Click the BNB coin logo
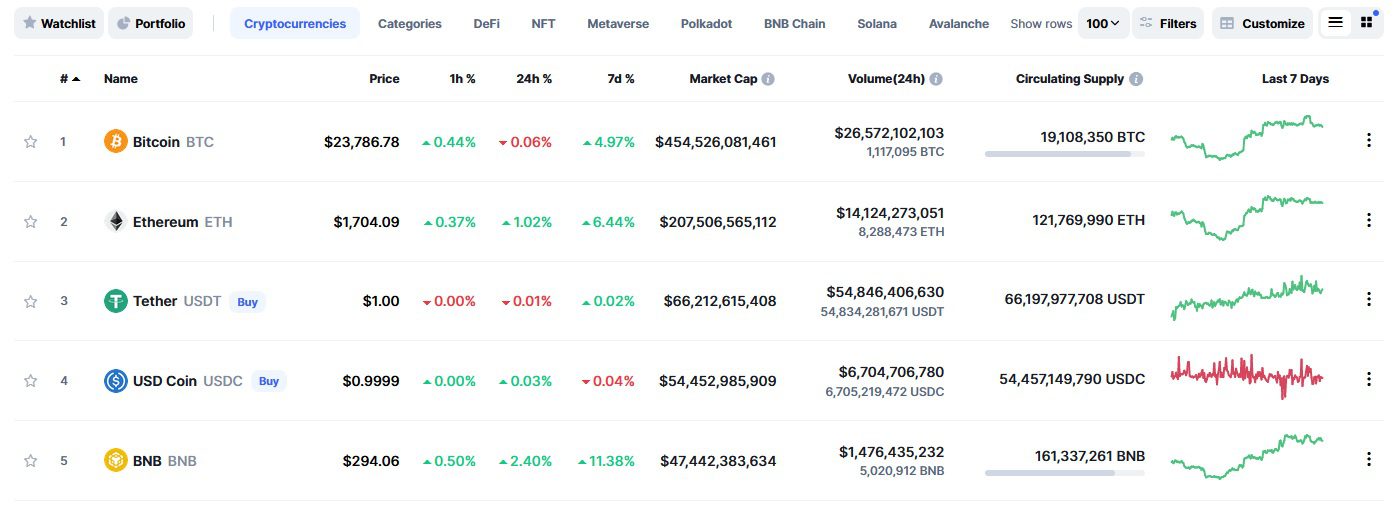The height and width of the screenshot is (506, 1394). (116, 461)
